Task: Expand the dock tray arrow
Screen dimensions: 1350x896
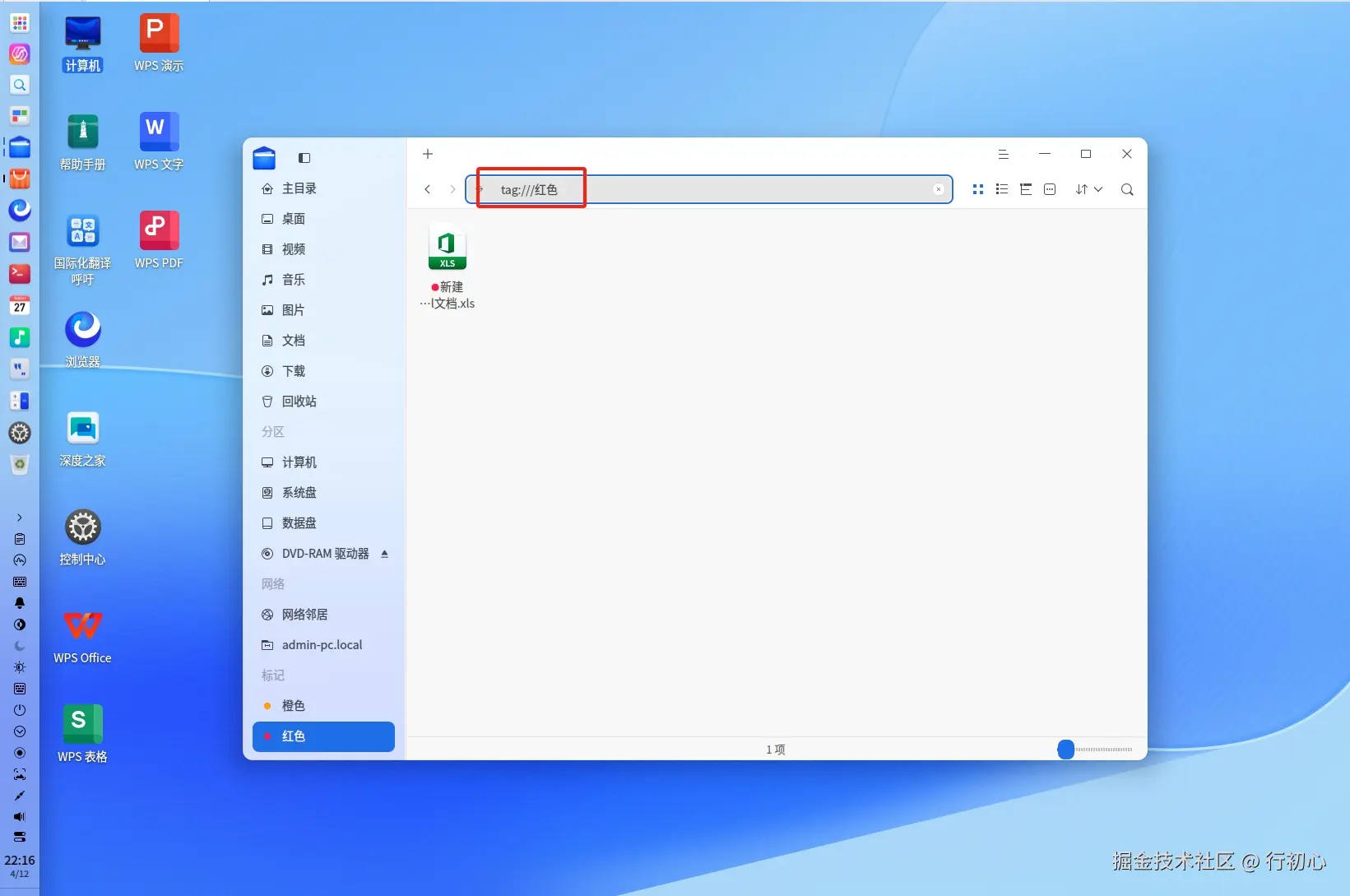Action: point(20,518)
